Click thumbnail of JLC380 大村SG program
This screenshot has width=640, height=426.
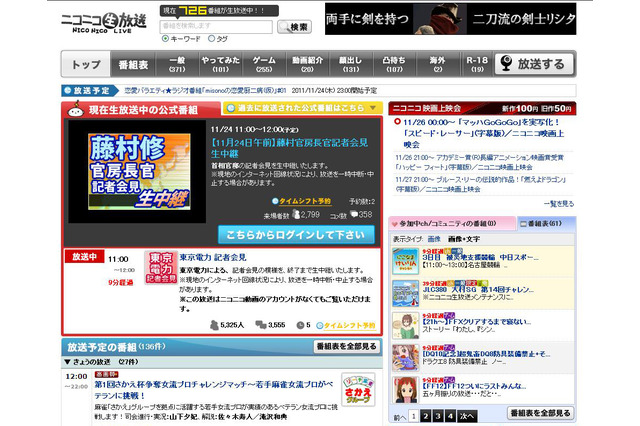(x=405, y=293)
